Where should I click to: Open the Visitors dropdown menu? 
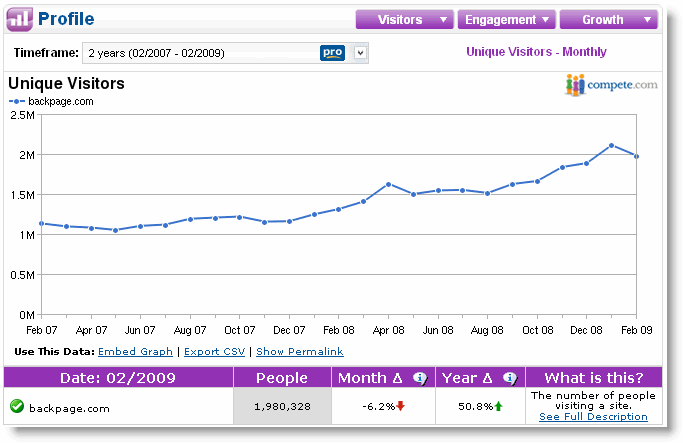pyautogui.click(x=405, y=20)
